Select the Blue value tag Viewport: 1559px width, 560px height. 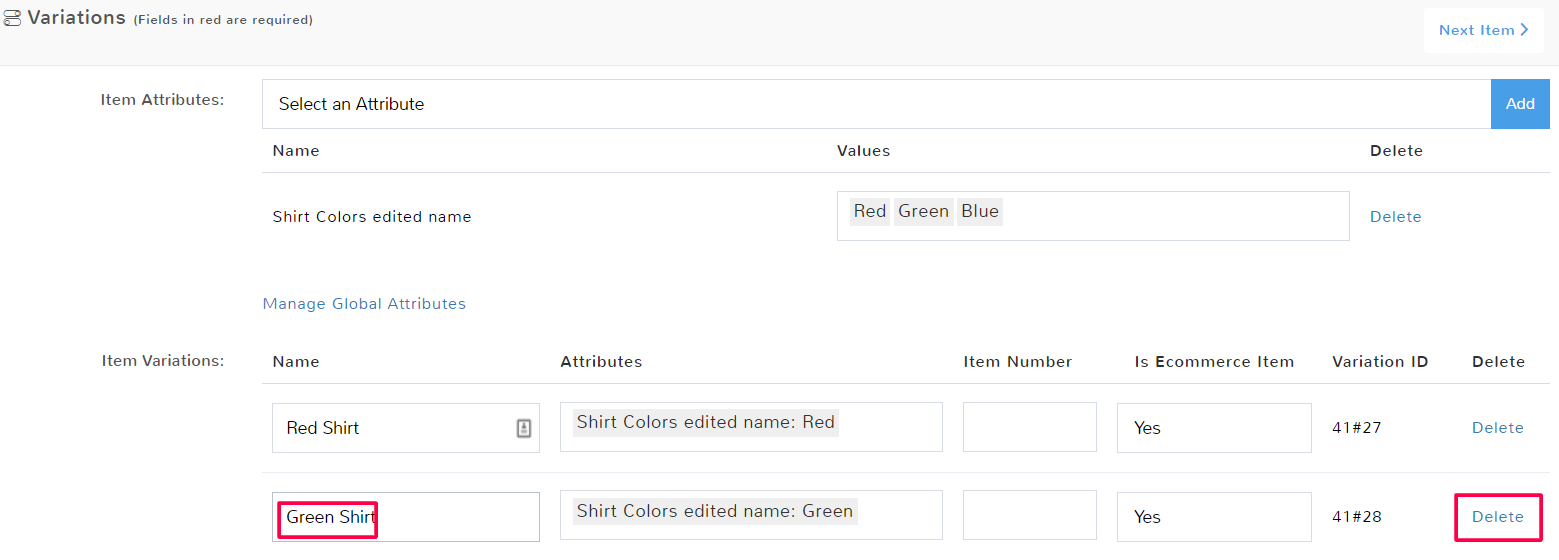[x=979, y=211]
